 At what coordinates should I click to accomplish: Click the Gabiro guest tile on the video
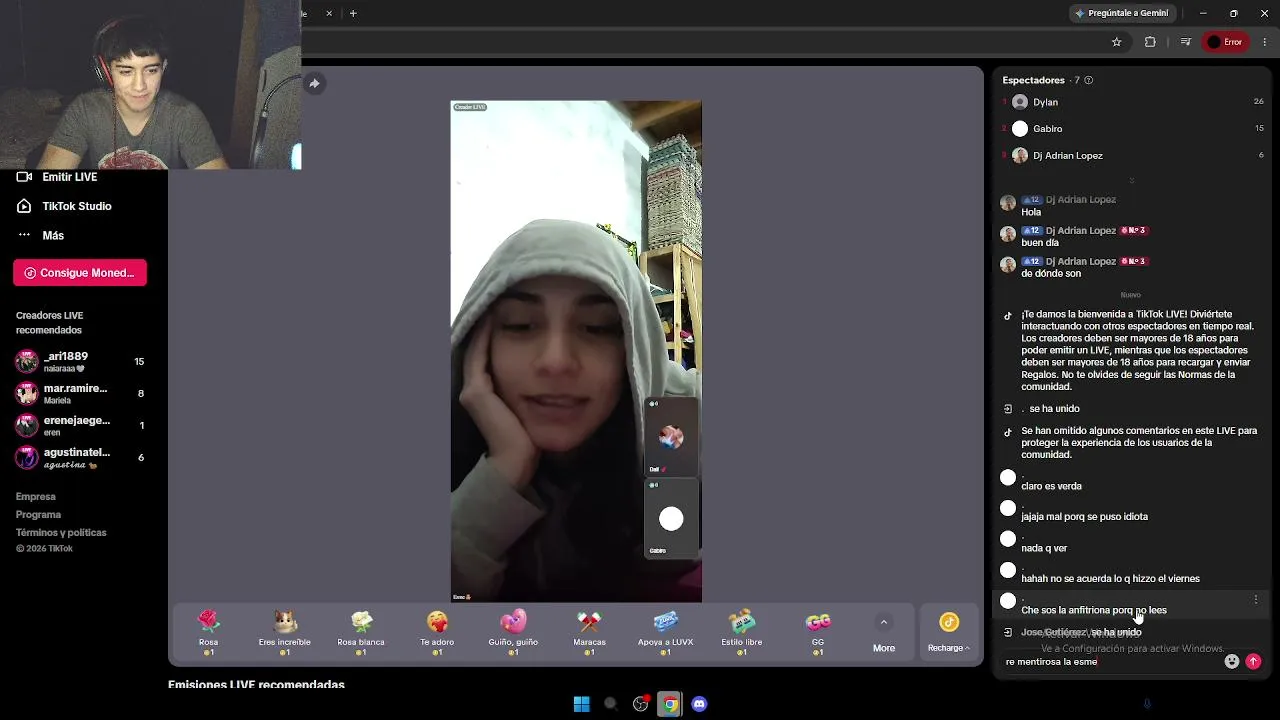click(671, 518)
